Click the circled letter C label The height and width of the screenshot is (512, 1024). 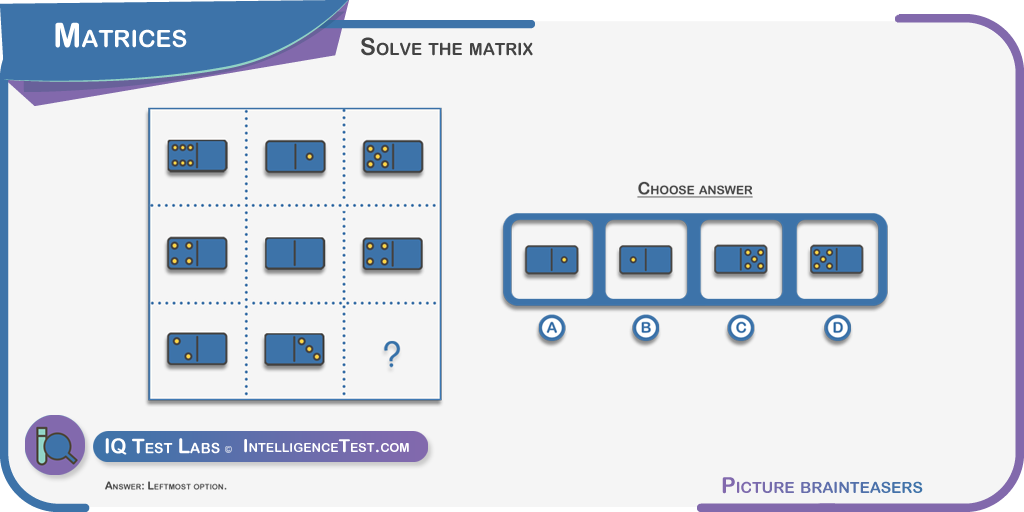pos(741,328)
